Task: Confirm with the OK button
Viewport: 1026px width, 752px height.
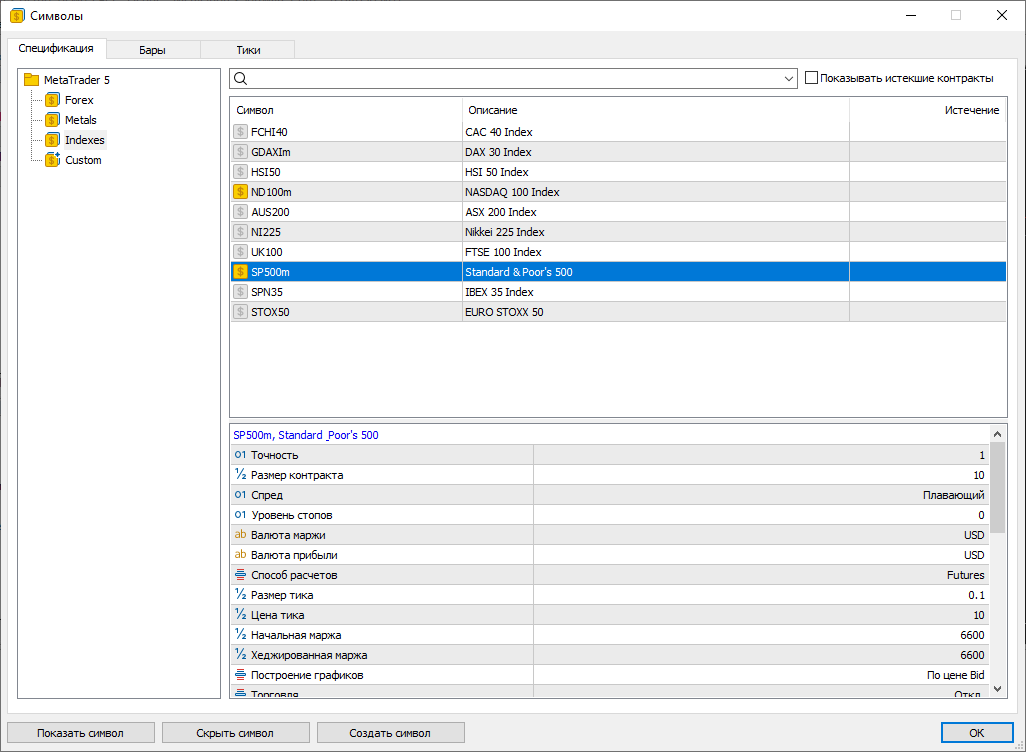Action: tap(977, 733)
